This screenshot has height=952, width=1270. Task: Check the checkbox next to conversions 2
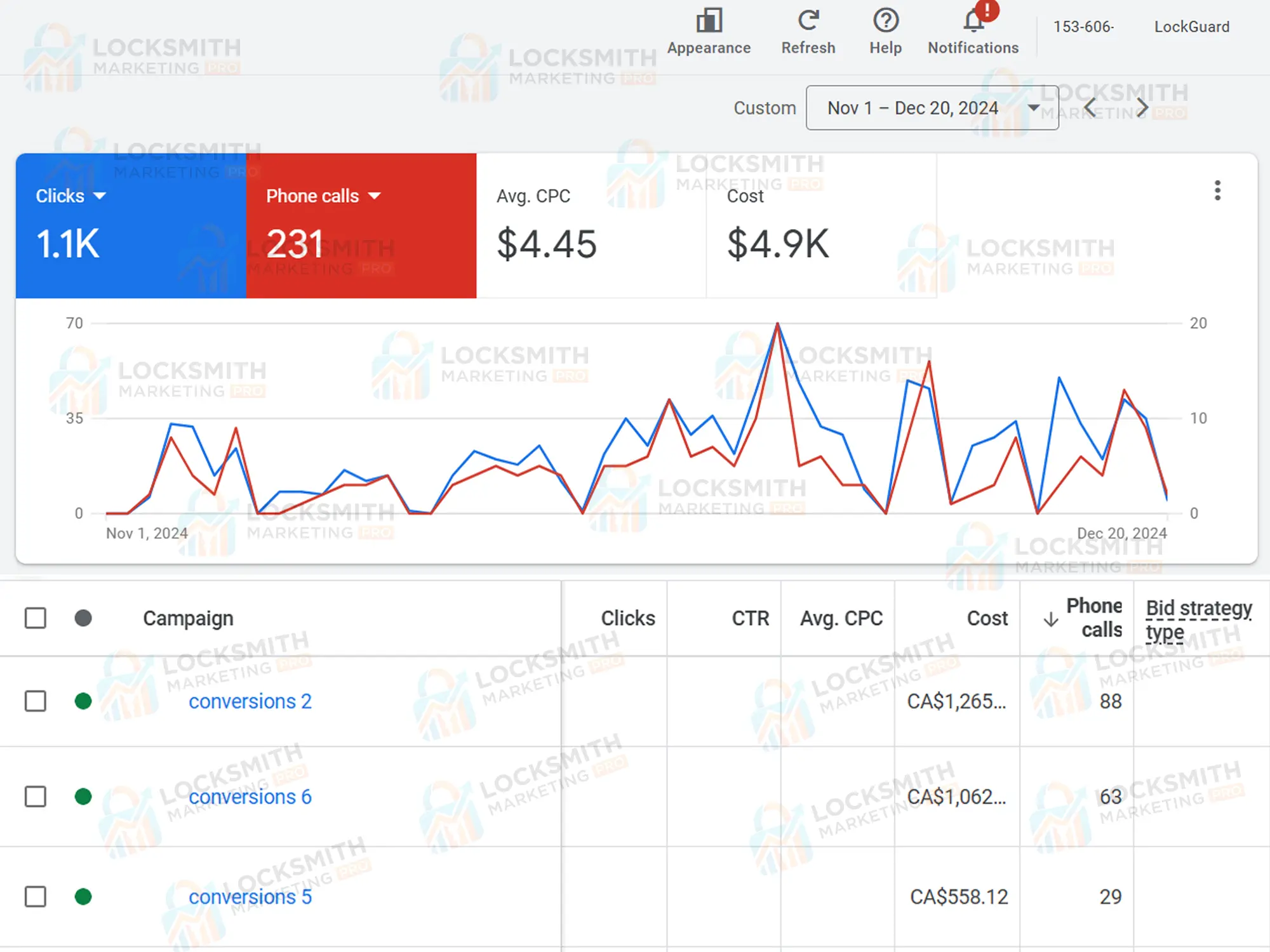point(35,701)
